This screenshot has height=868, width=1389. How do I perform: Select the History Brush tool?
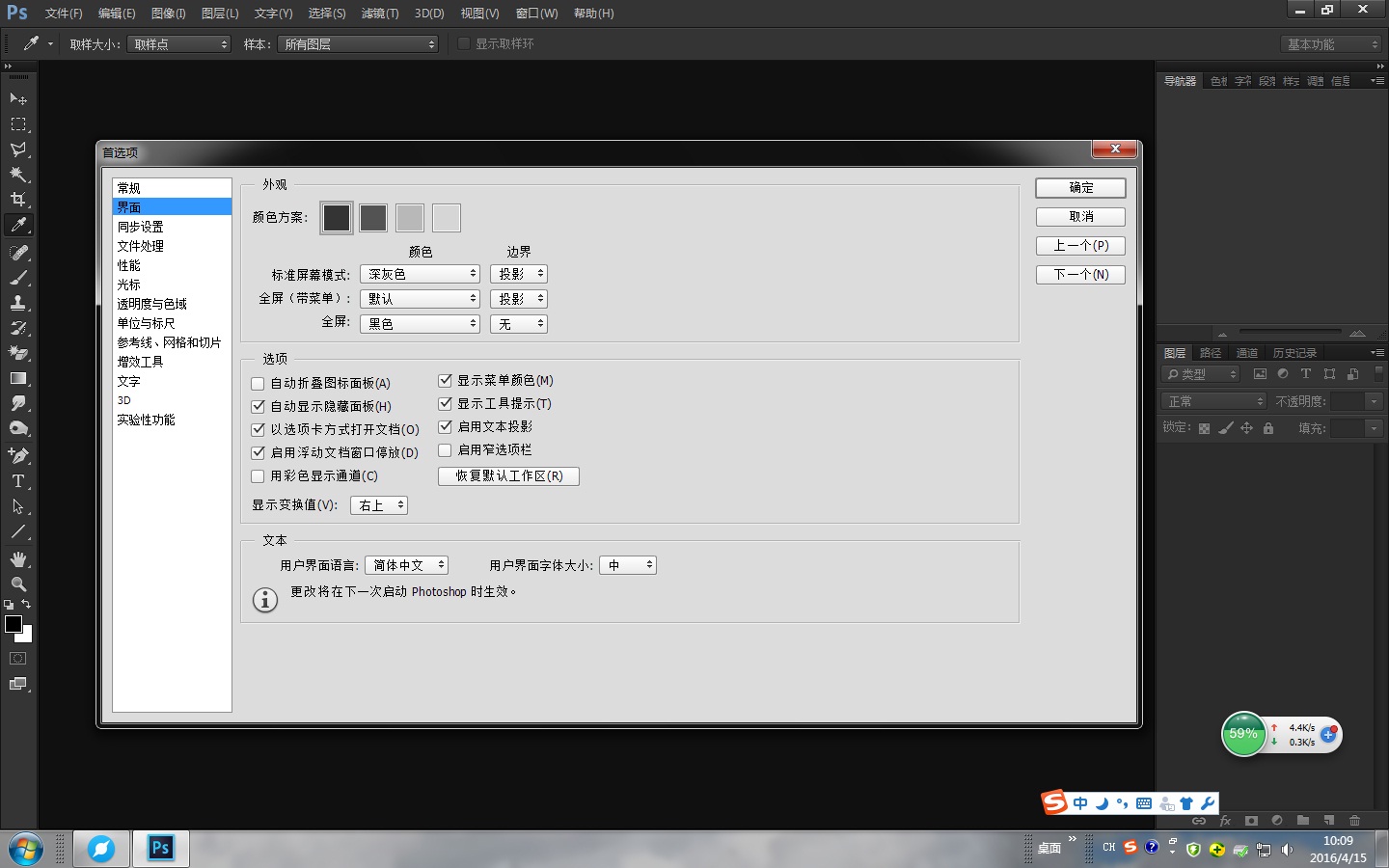[x=18, y=328]
